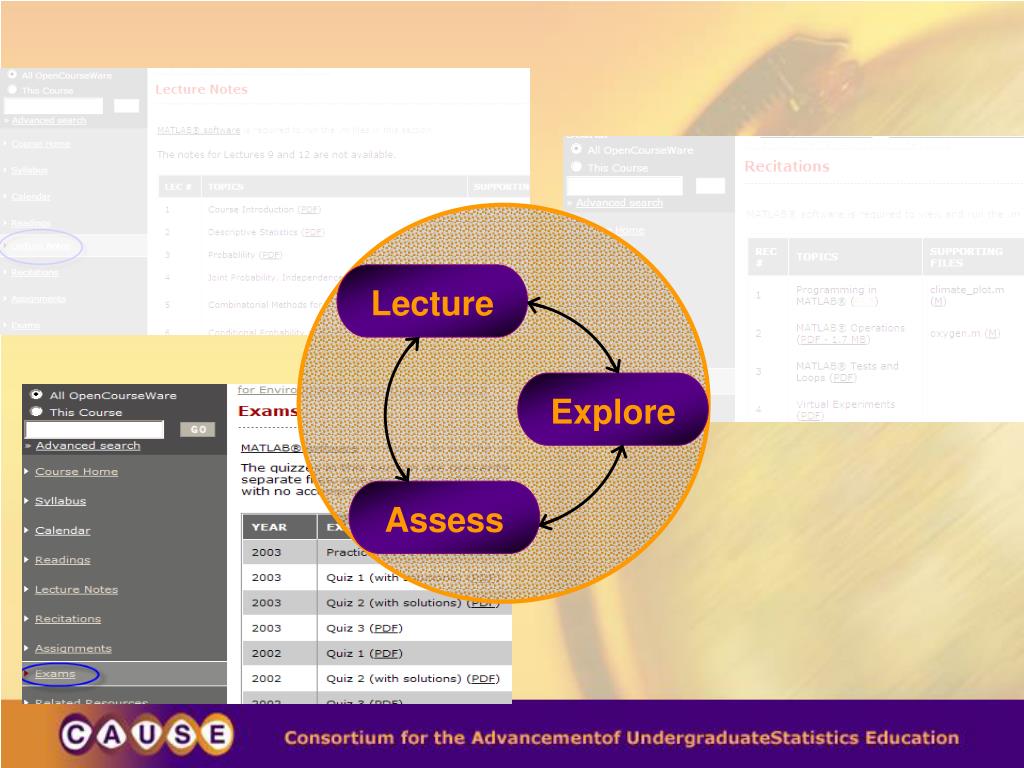1024x768 pixels.
Task: Open Recitations in Exams page sidebar
Action: tap(68, 618)
